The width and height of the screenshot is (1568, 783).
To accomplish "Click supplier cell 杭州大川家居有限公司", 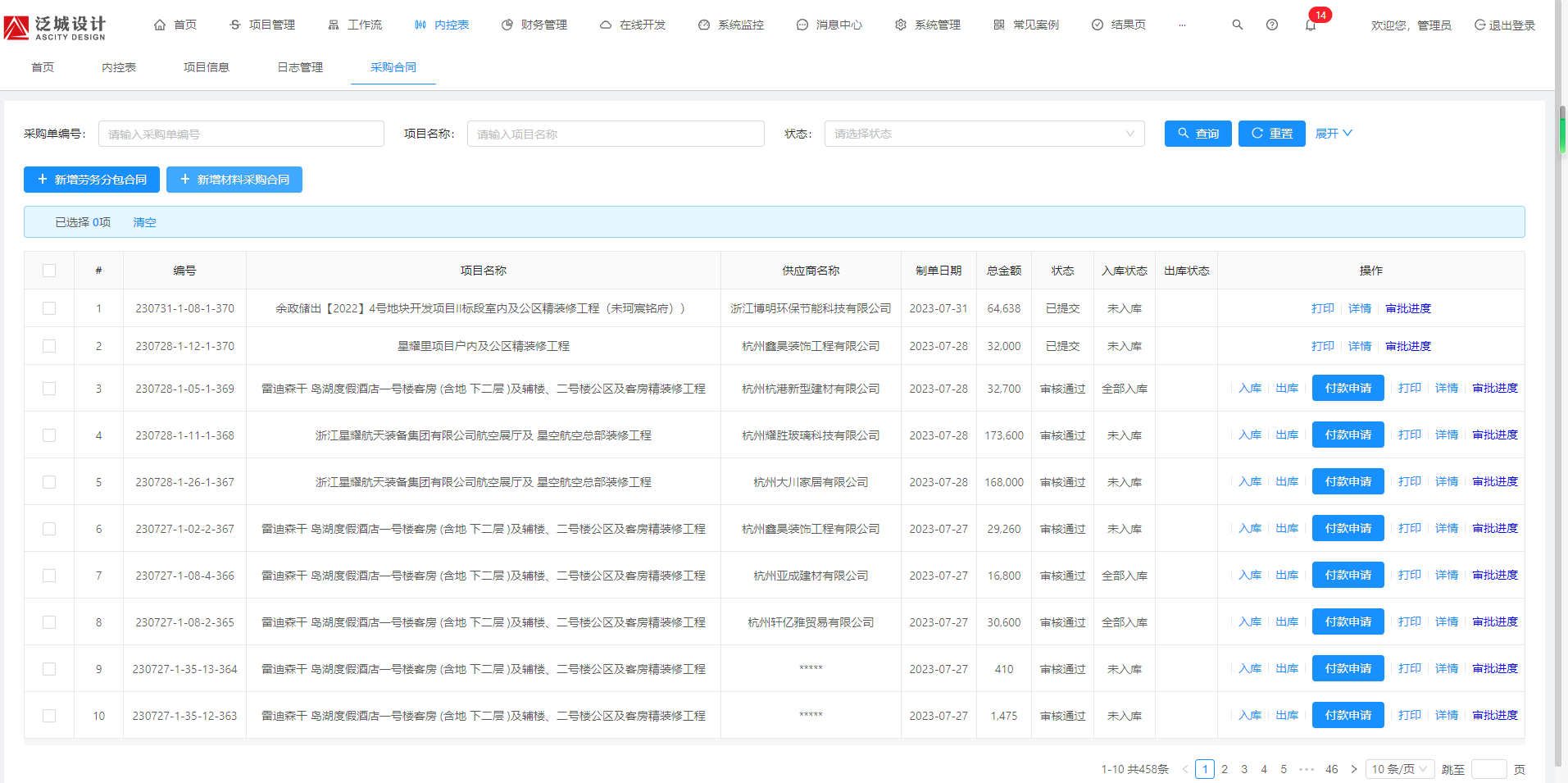I will point(811,482).
